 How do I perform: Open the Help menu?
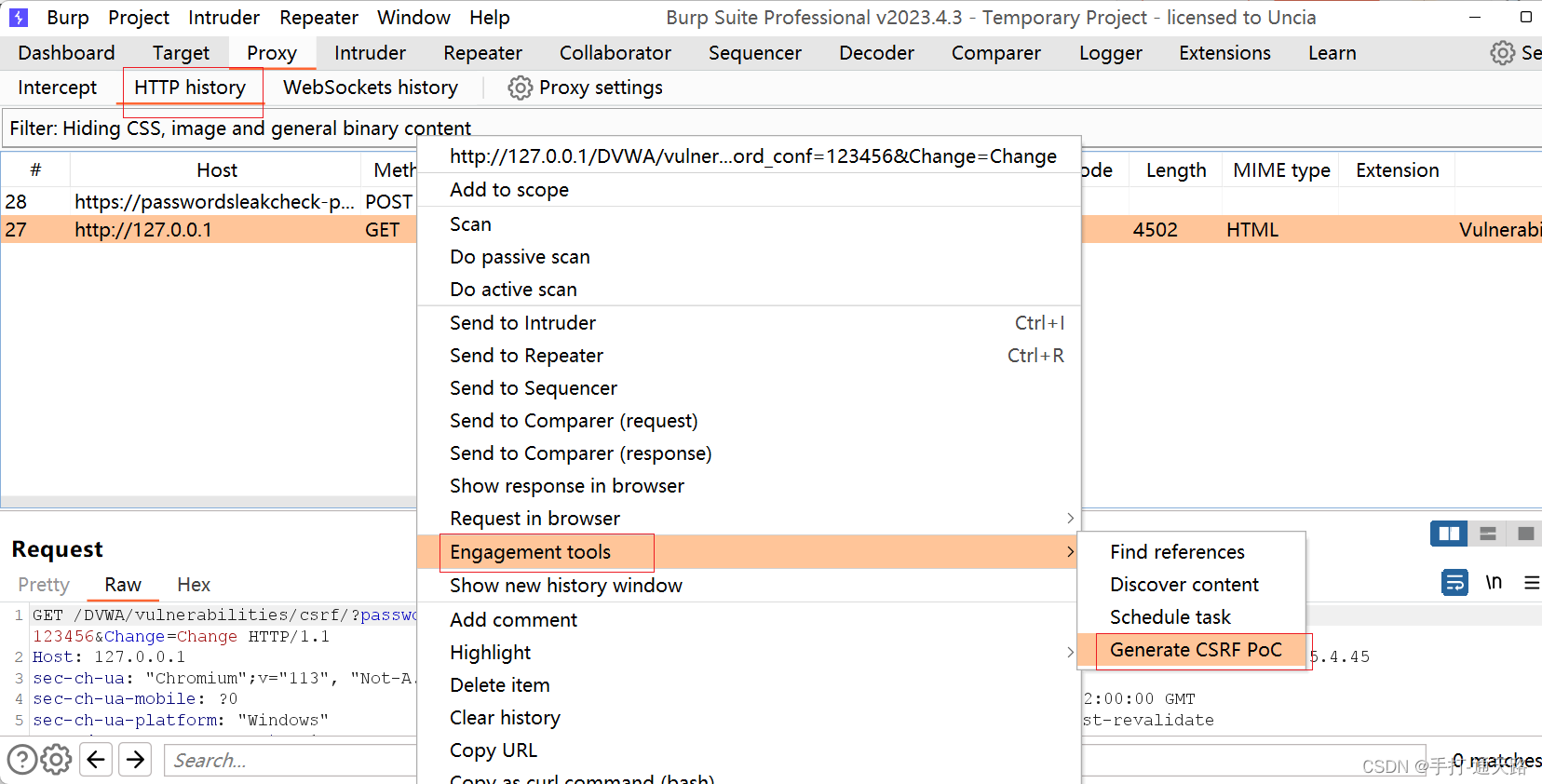point(490,18)
